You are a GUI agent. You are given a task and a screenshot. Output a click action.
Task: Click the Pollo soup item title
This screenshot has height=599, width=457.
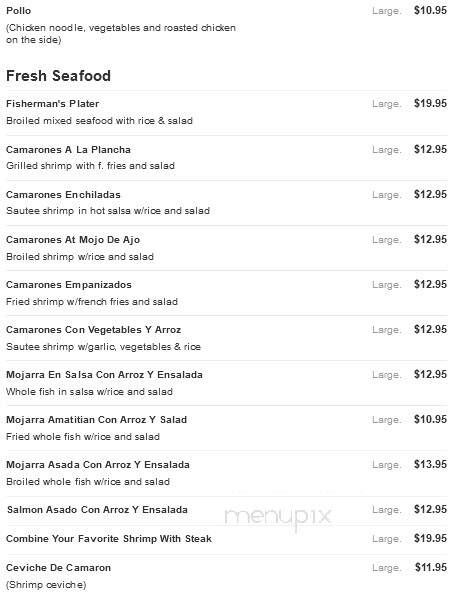18,10
